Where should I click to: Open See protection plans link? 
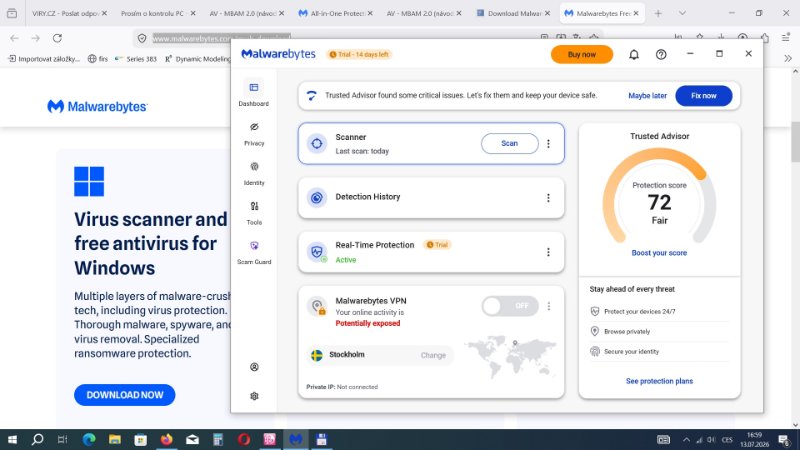659,381
